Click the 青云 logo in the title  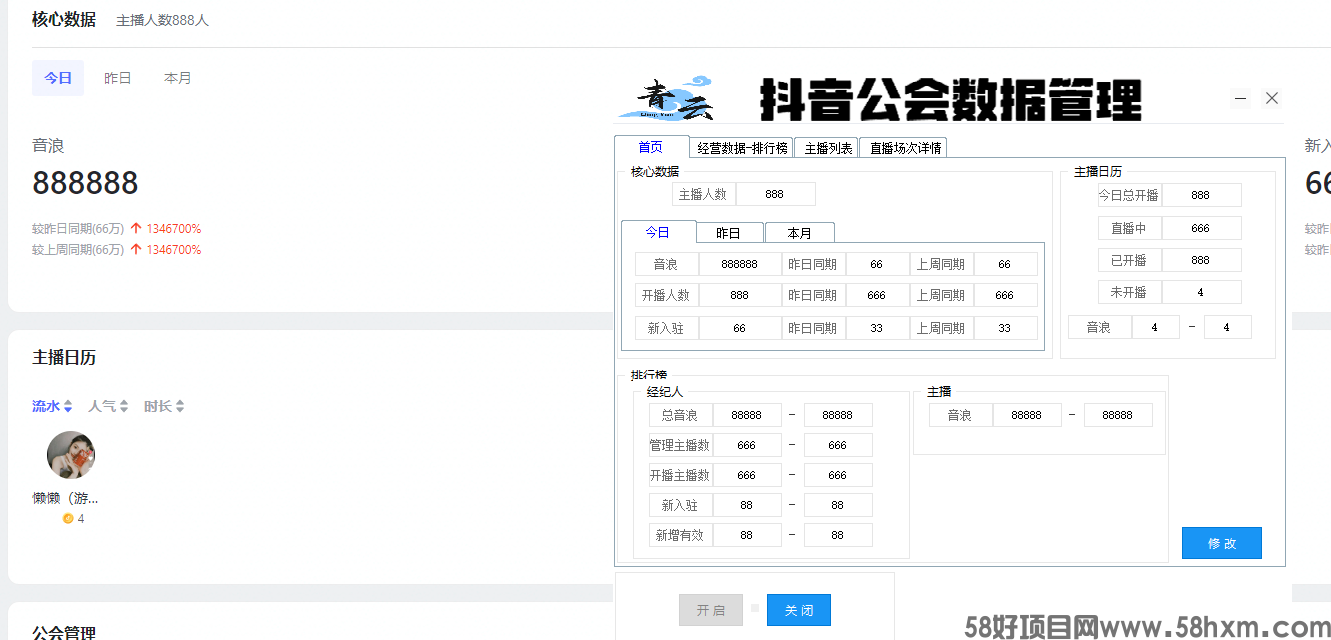665,98
